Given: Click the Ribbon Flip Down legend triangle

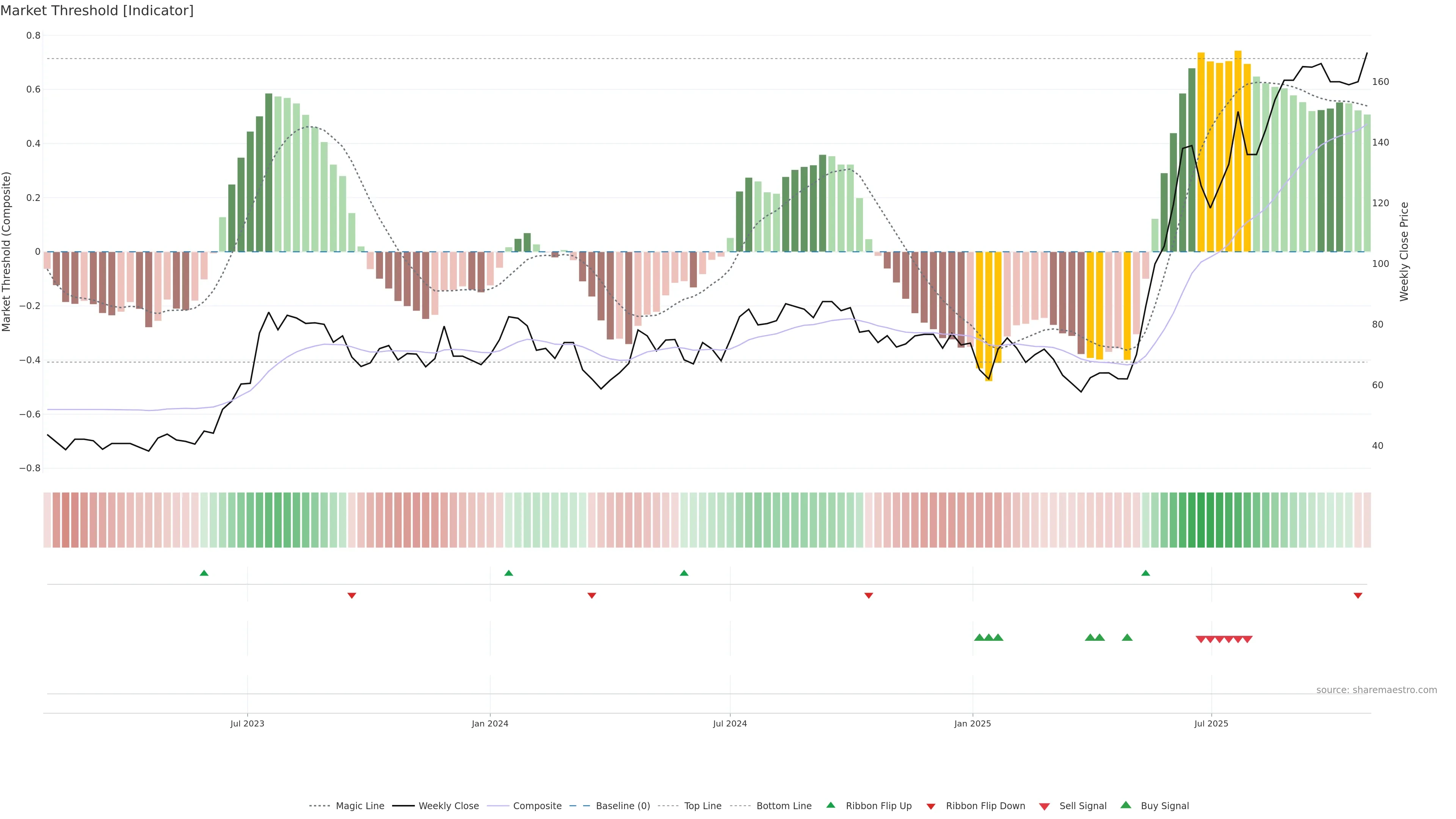Looking at the screenshot, I should tap(931, 806).
